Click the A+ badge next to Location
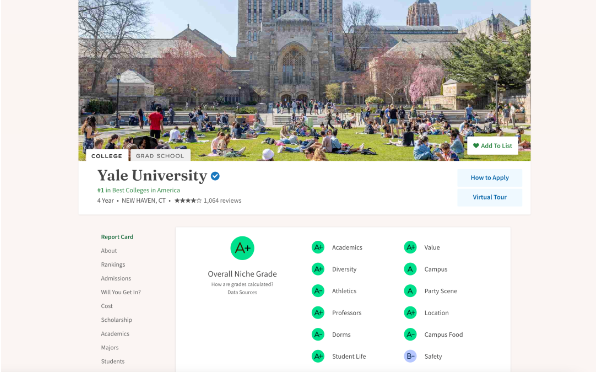The image size is (597, 373). click(x=410, y=313)
